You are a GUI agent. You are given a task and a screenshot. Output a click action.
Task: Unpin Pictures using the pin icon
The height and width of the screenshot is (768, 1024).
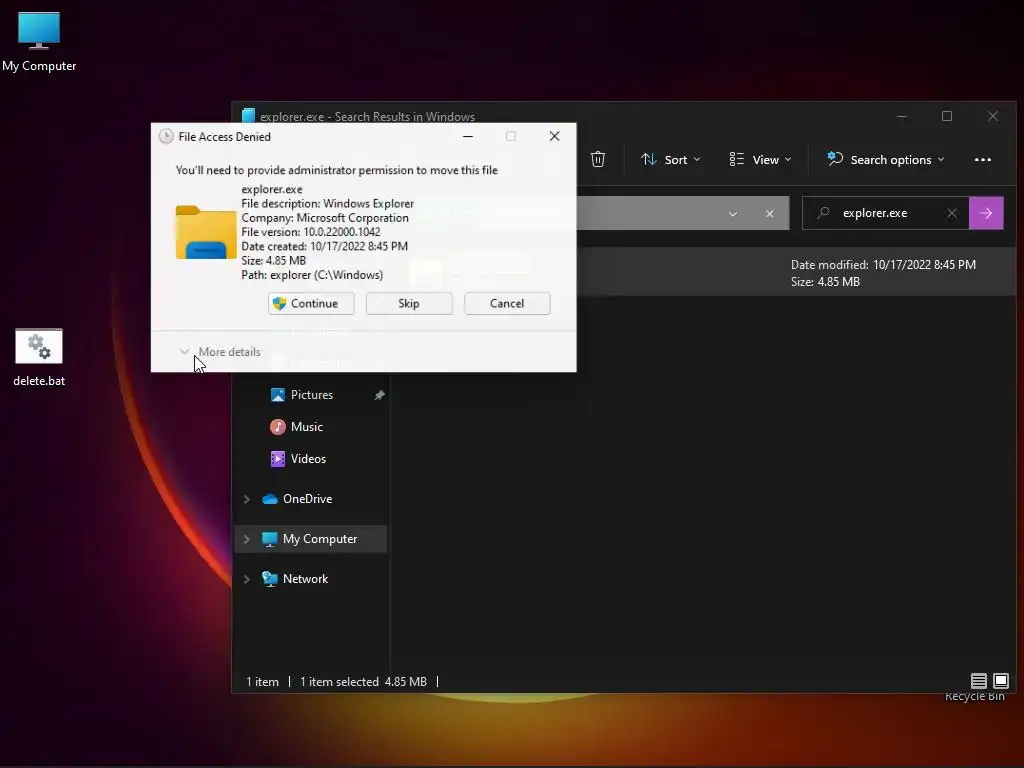click(x=379, y=395)
